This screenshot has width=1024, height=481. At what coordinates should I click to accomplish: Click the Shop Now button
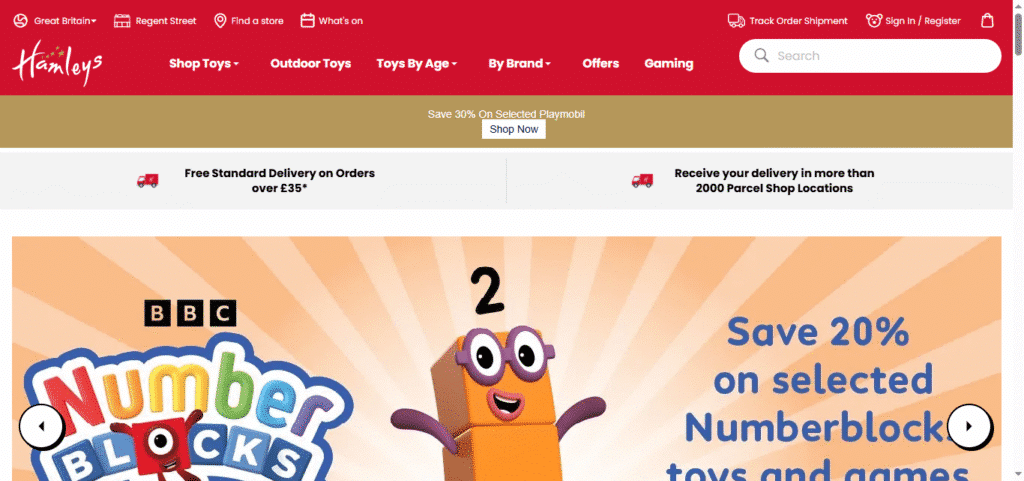click(514, 129)
